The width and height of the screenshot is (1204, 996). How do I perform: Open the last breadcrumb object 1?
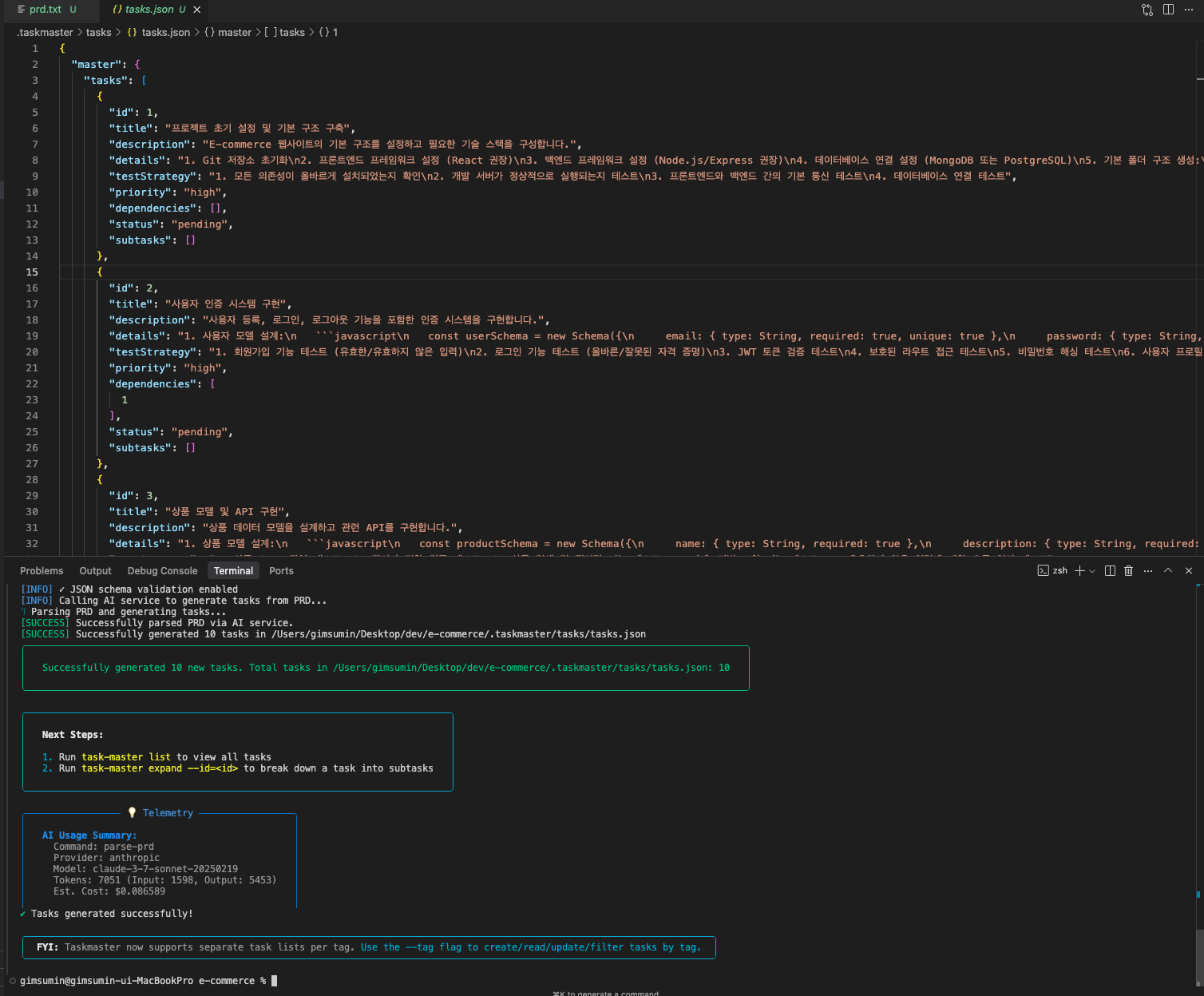(328, 32)
